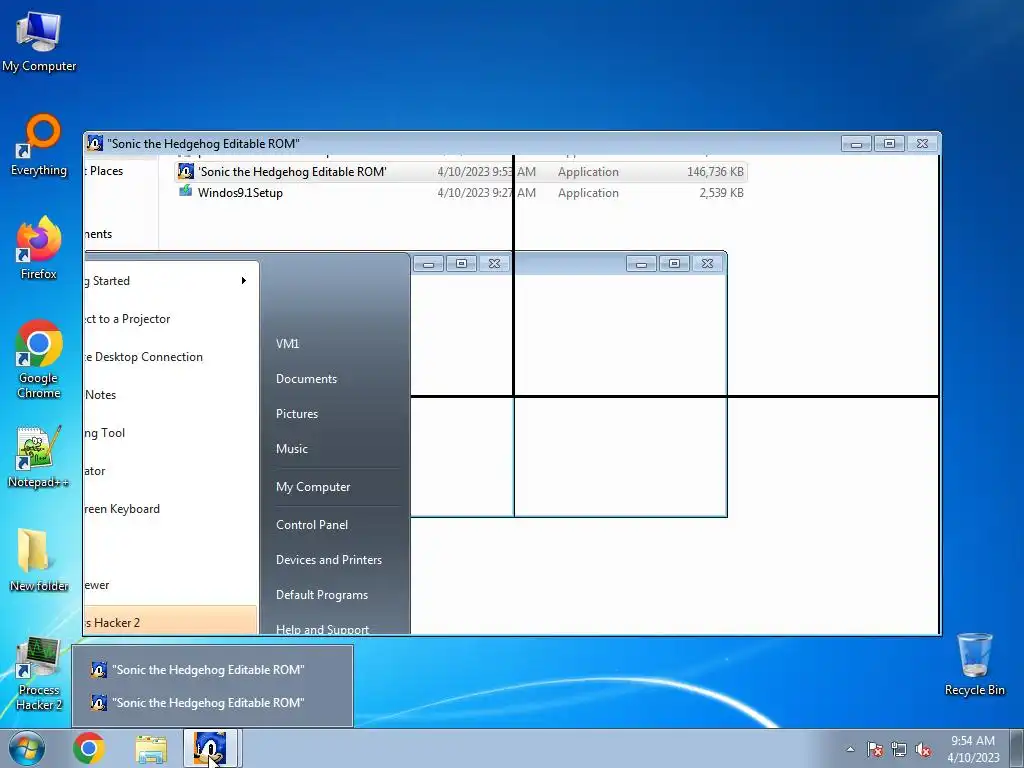This screenshot has width=1024, height=768.
Task: Open Help and Support link
Action: [x=322, y=629]
